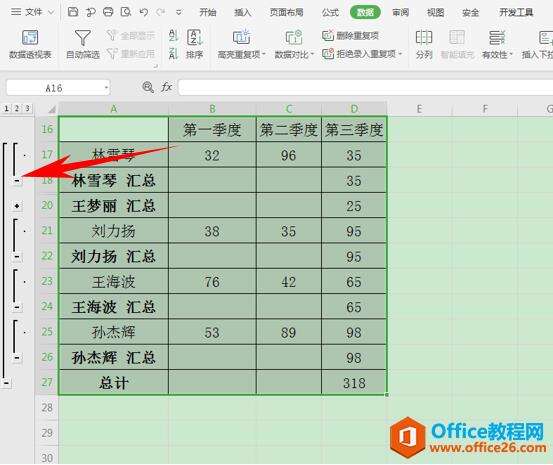Screen dimensions: 553x465
Task: Open the Name Box dropdown arrow
Action: pos(106,87)
